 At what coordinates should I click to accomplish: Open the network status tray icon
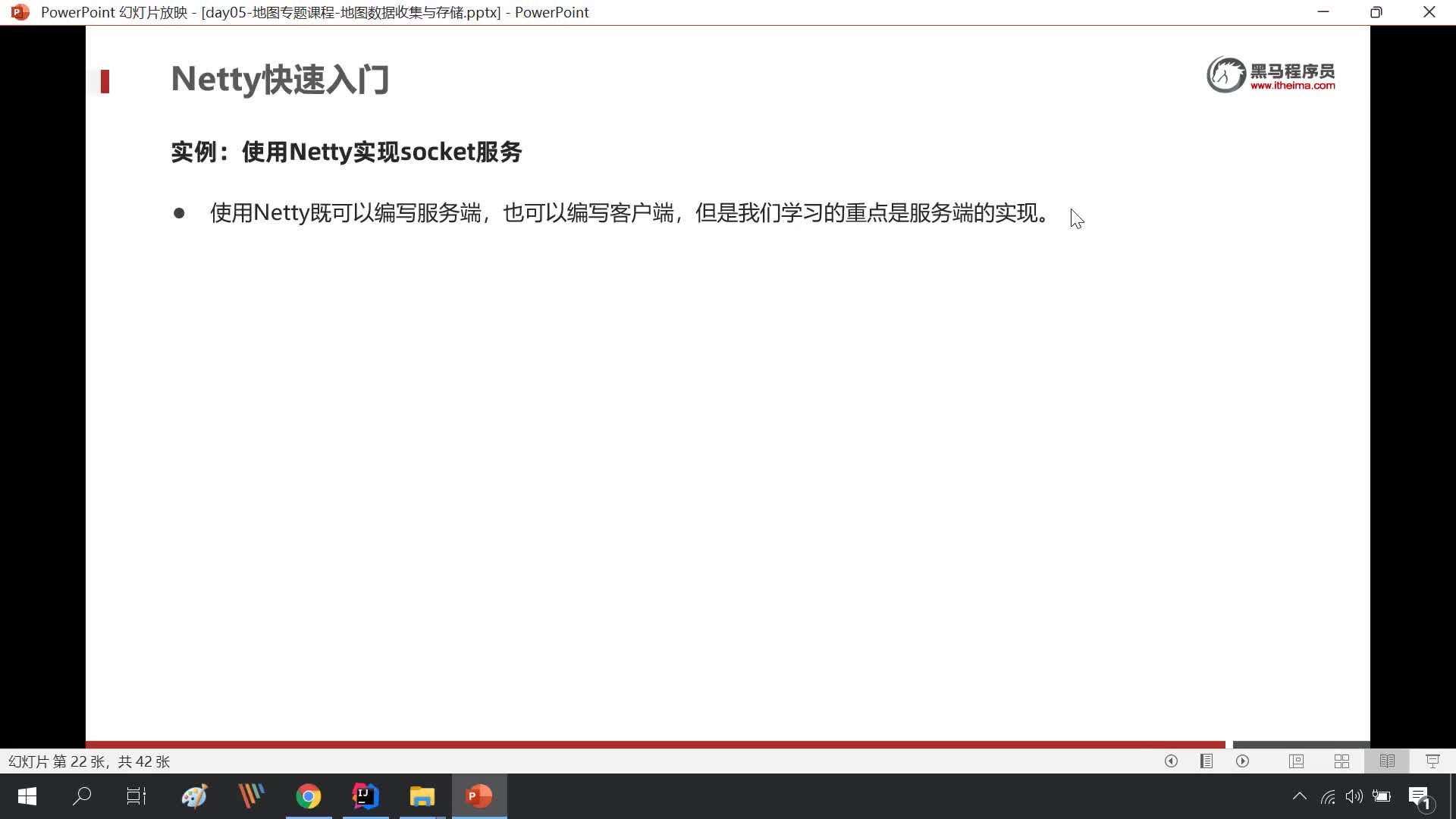tap(1328, 796)
